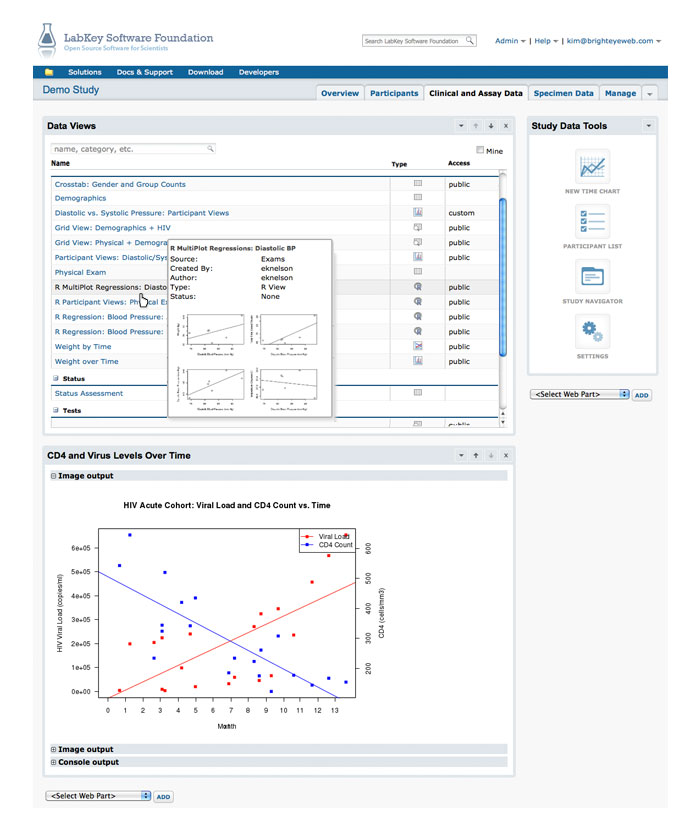Open the bottom Select Web Part dropdown
Screen dimensions: 700x840
[x=99, y=796]
